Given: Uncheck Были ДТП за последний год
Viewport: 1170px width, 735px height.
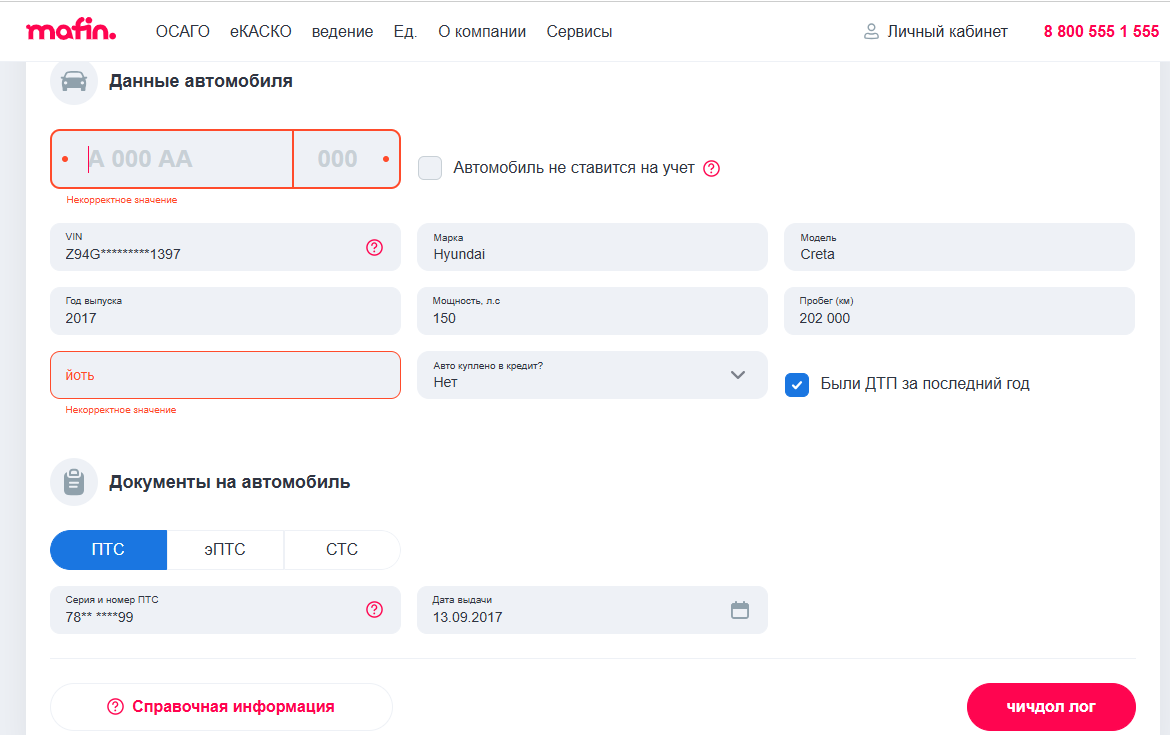Looking at the screenshot, I should [x=797, y=384].
